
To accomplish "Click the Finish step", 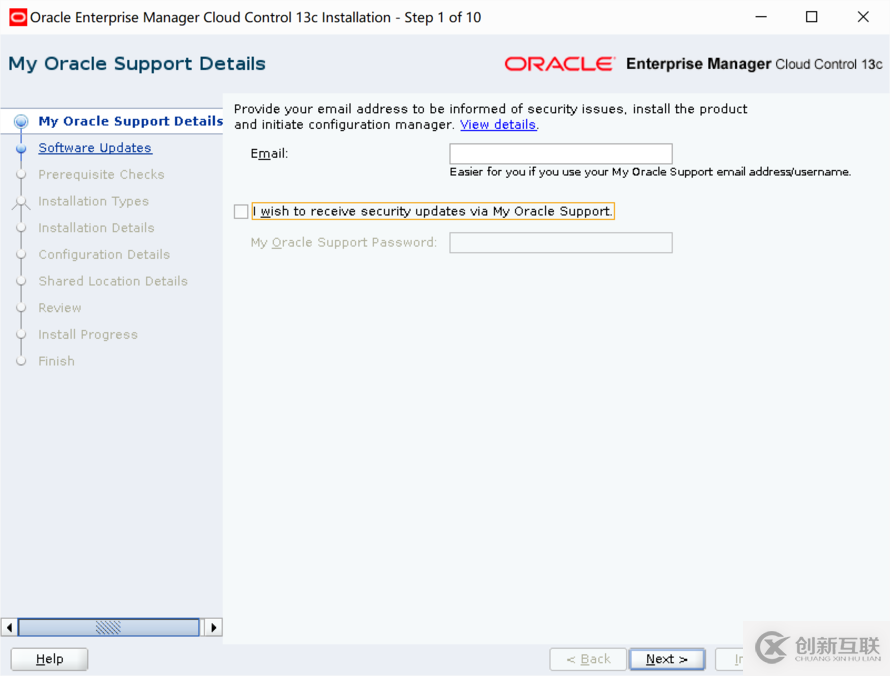I will coord(56,362).
